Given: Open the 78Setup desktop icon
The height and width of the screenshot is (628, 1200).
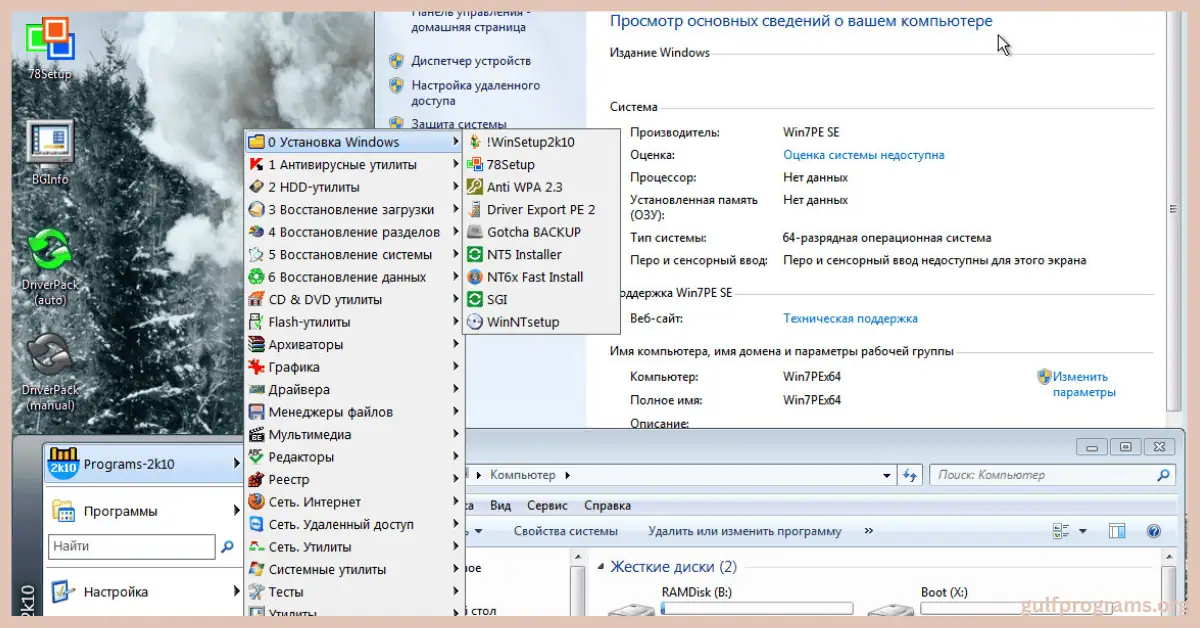Looking at the screenshot, I should pyautogui.click(x=49, y=42).
